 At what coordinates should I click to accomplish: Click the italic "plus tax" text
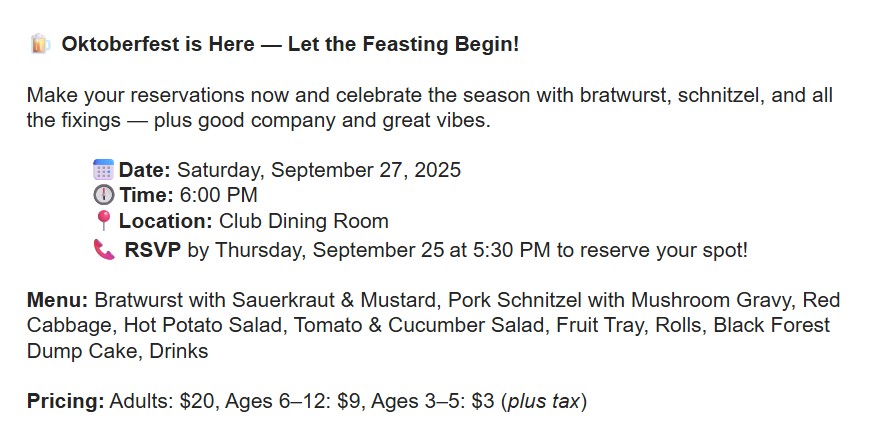pyautogui.click(x=543, y=402)
